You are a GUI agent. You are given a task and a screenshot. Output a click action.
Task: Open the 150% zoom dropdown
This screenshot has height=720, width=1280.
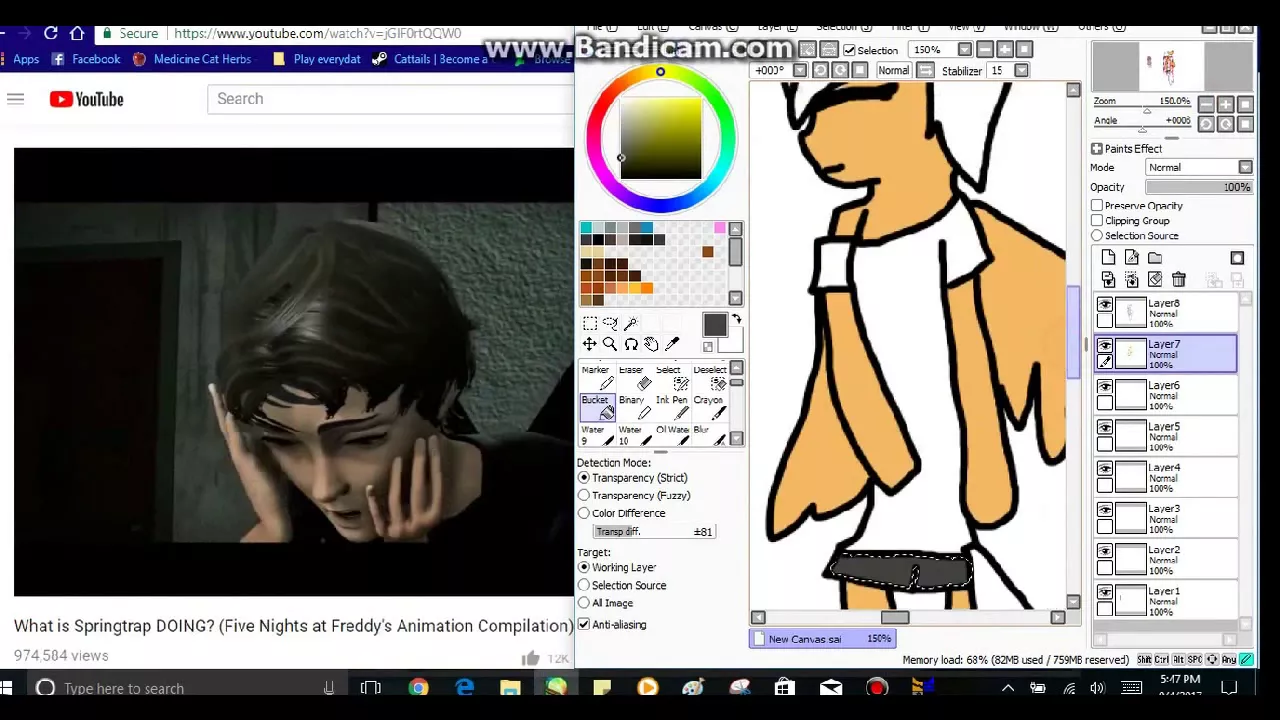(964, 50)
